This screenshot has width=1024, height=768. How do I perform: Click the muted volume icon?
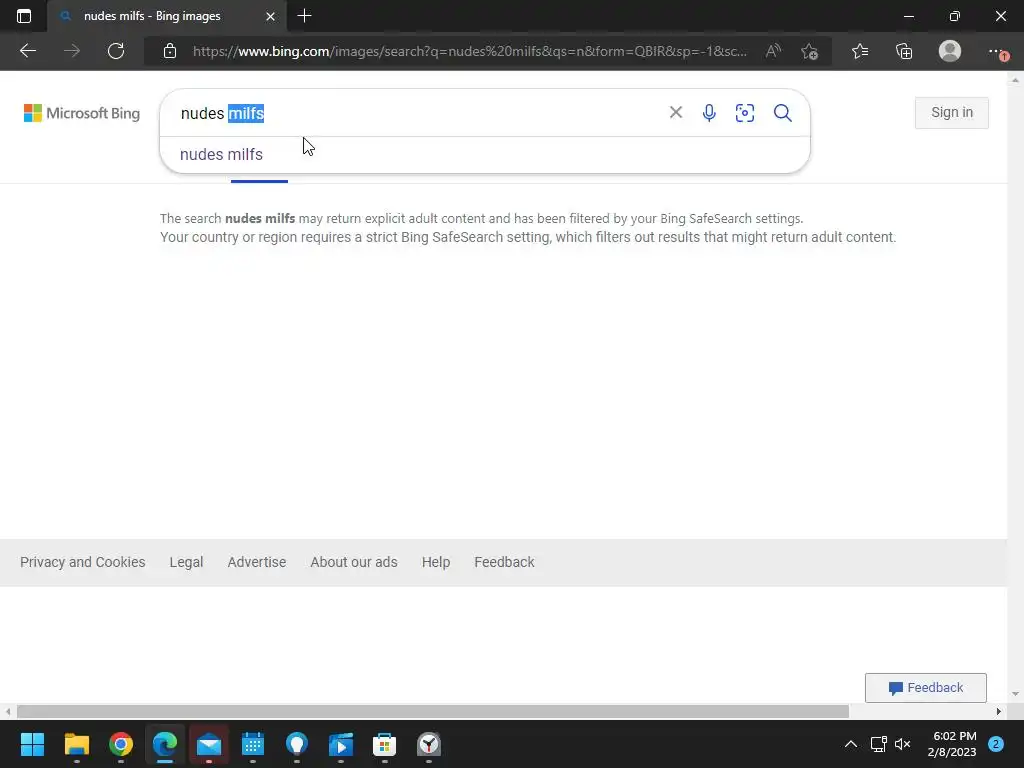903,744
